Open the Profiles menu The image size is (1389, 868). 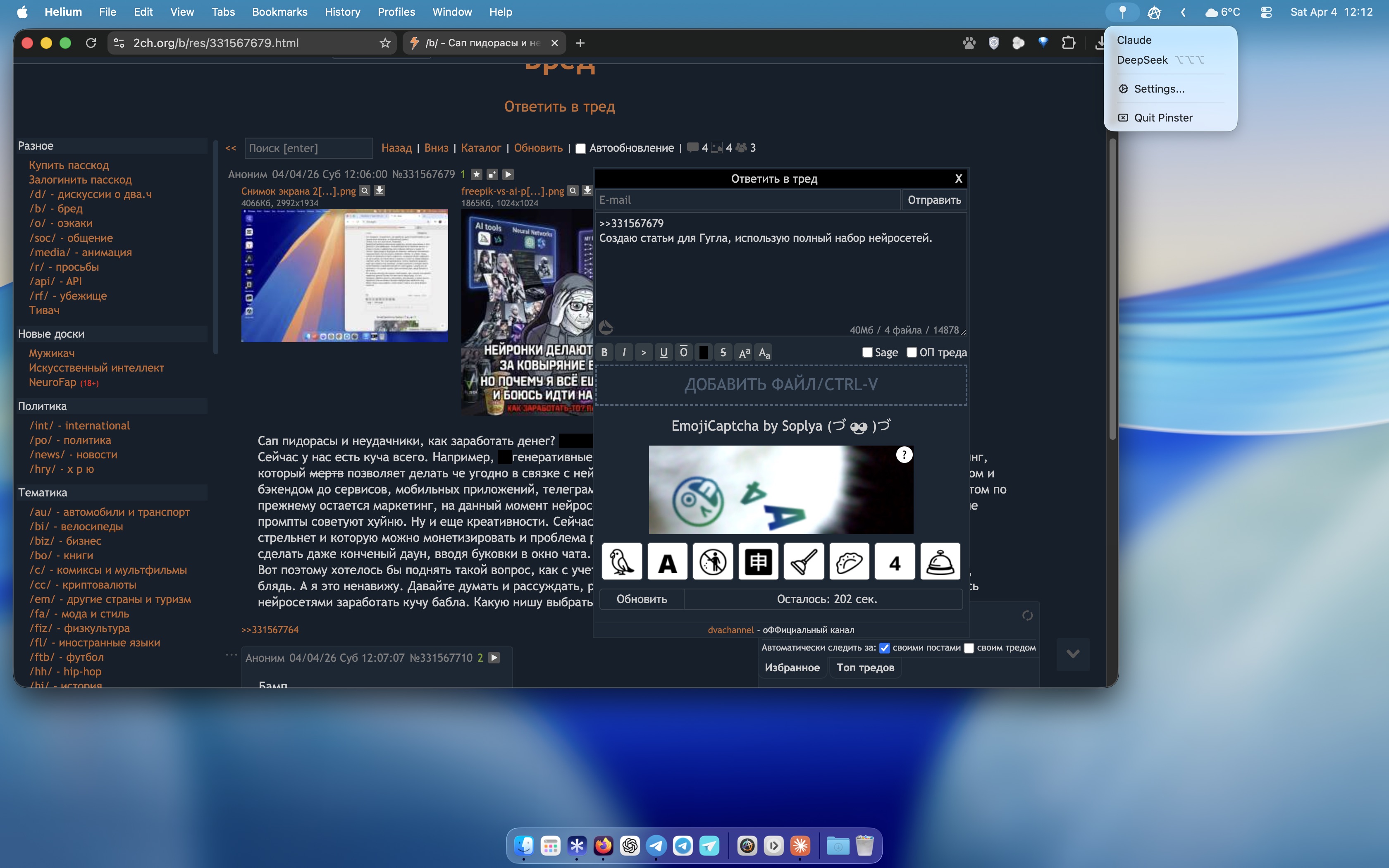pos(396,12)
